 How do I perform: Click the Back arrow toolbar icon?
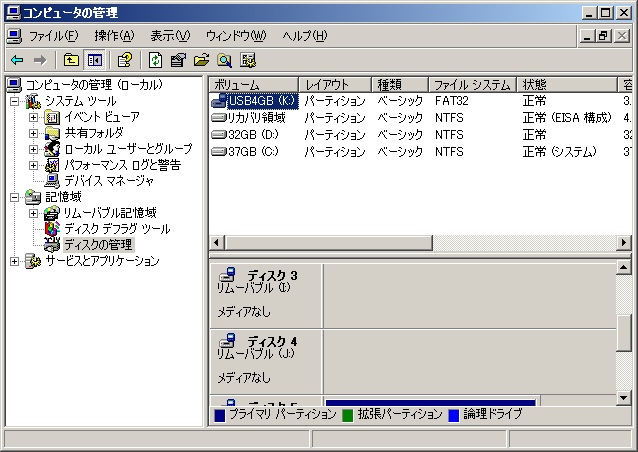[x=17, y=61]
